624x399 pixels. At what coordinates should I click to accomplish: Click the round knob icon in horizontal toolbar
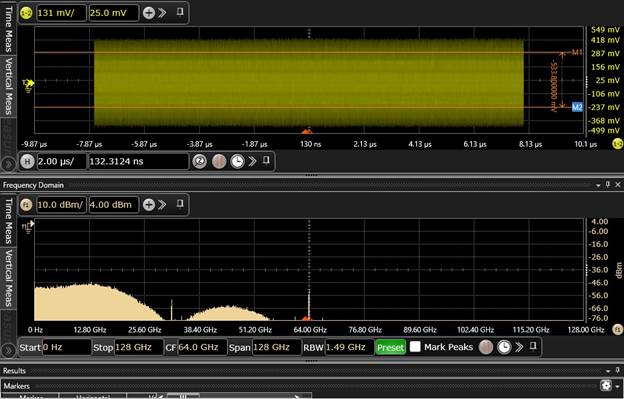pyautogui.click(x=219, y=162)
